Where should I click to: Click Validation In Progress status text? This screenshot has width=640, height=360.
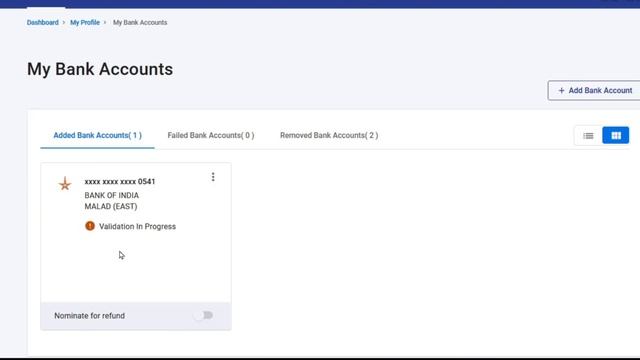[x=137, y=227]
